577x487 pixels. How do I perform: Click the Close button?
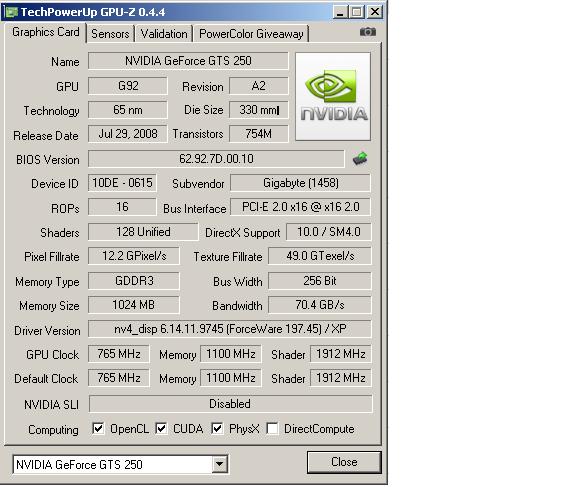tap(344, 462)
